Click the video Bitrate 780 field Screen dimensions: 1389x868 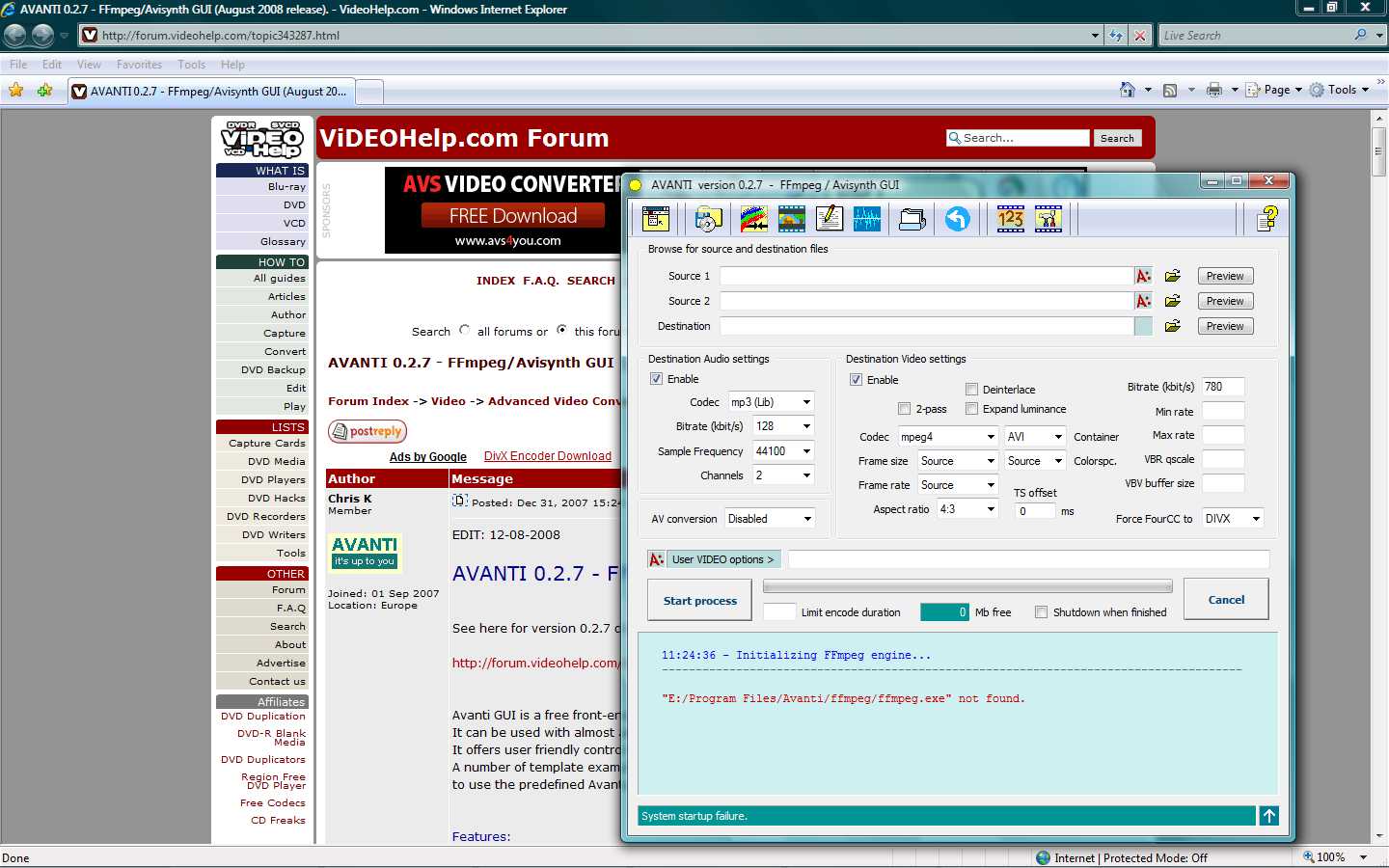click(1223, 387)
